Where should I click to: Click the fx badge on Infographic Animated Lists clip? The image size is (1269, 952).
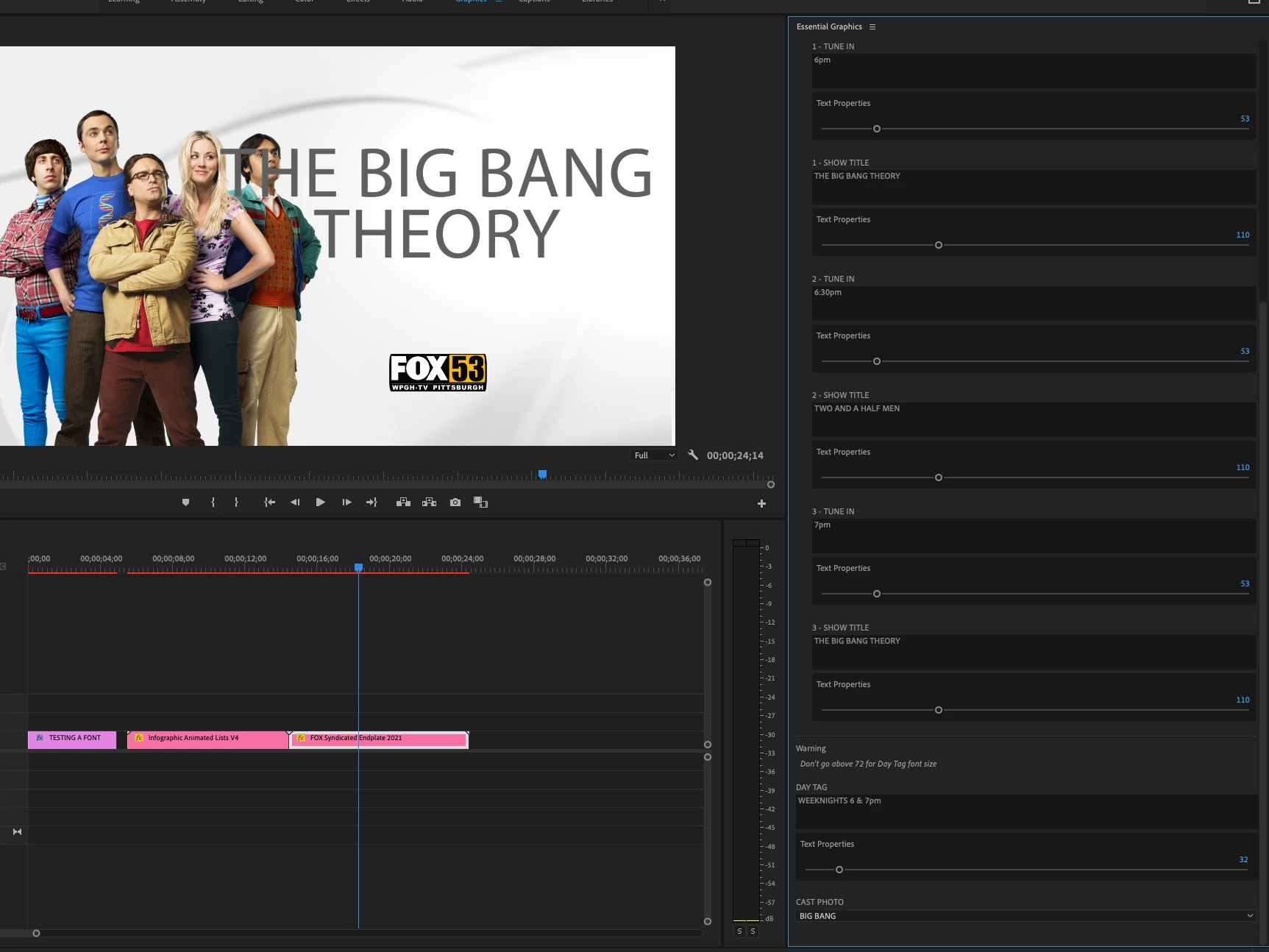pos(139,738)
